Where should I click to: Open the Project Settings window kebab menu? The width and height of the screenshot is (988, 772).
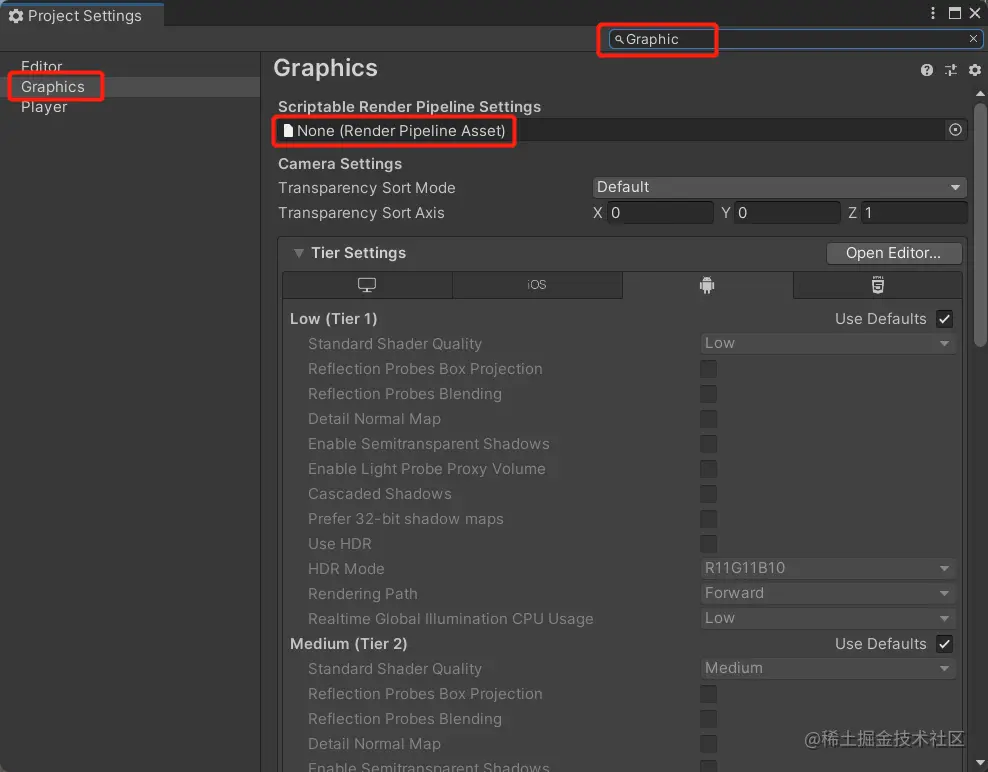pyautogui.click(x=933, y=13)
